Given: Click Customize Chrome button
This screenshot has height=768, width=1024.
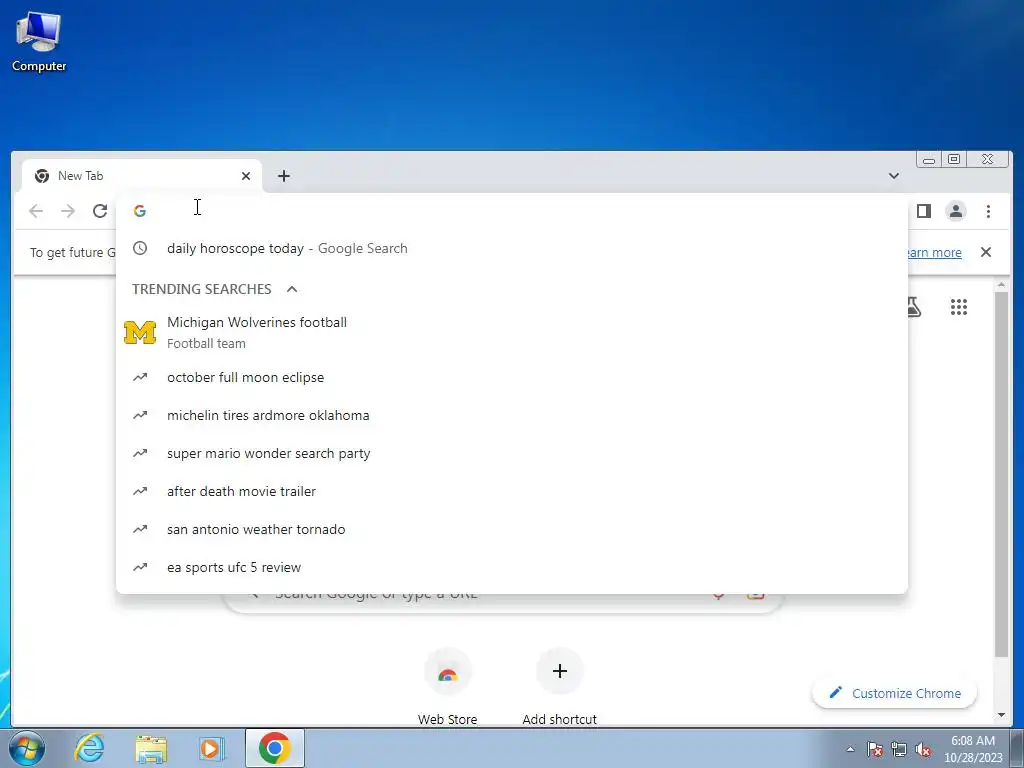Looking at the screenshot, I should point(894,694).
